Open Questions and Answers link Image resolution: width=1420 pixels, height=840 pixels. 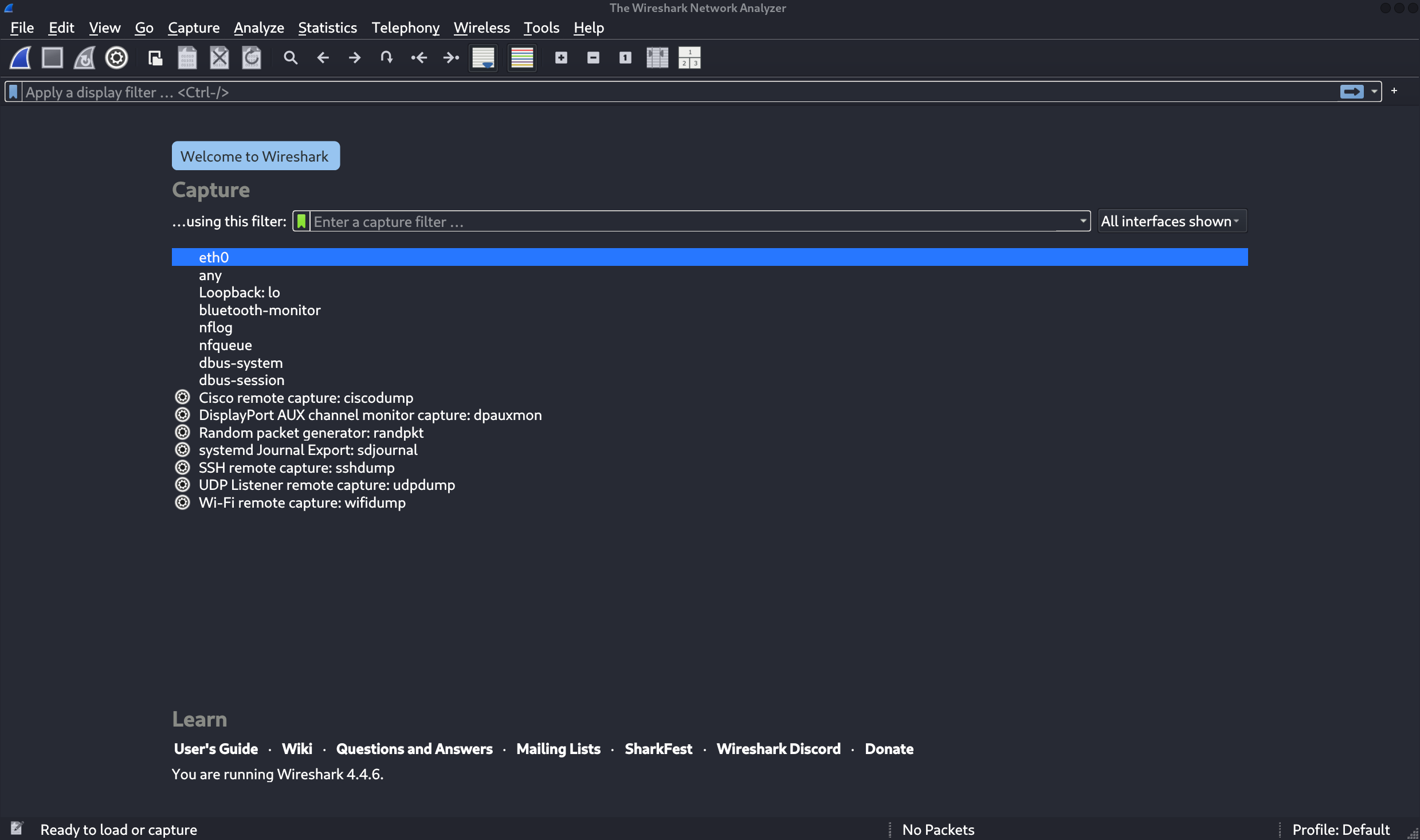point(414,749)
